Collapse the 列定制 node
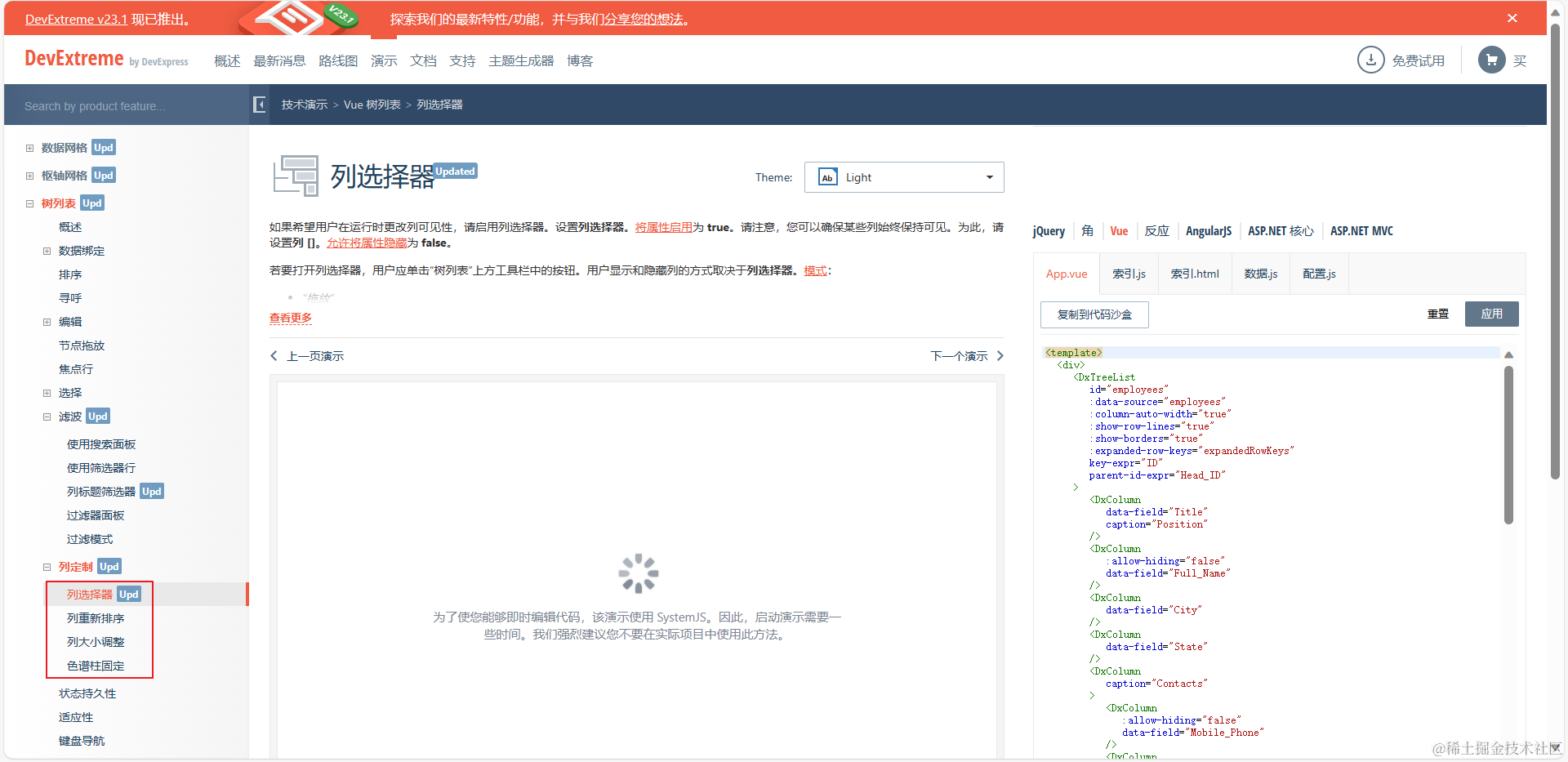The height and width of the screenshot is (762, 1568). 47,567
